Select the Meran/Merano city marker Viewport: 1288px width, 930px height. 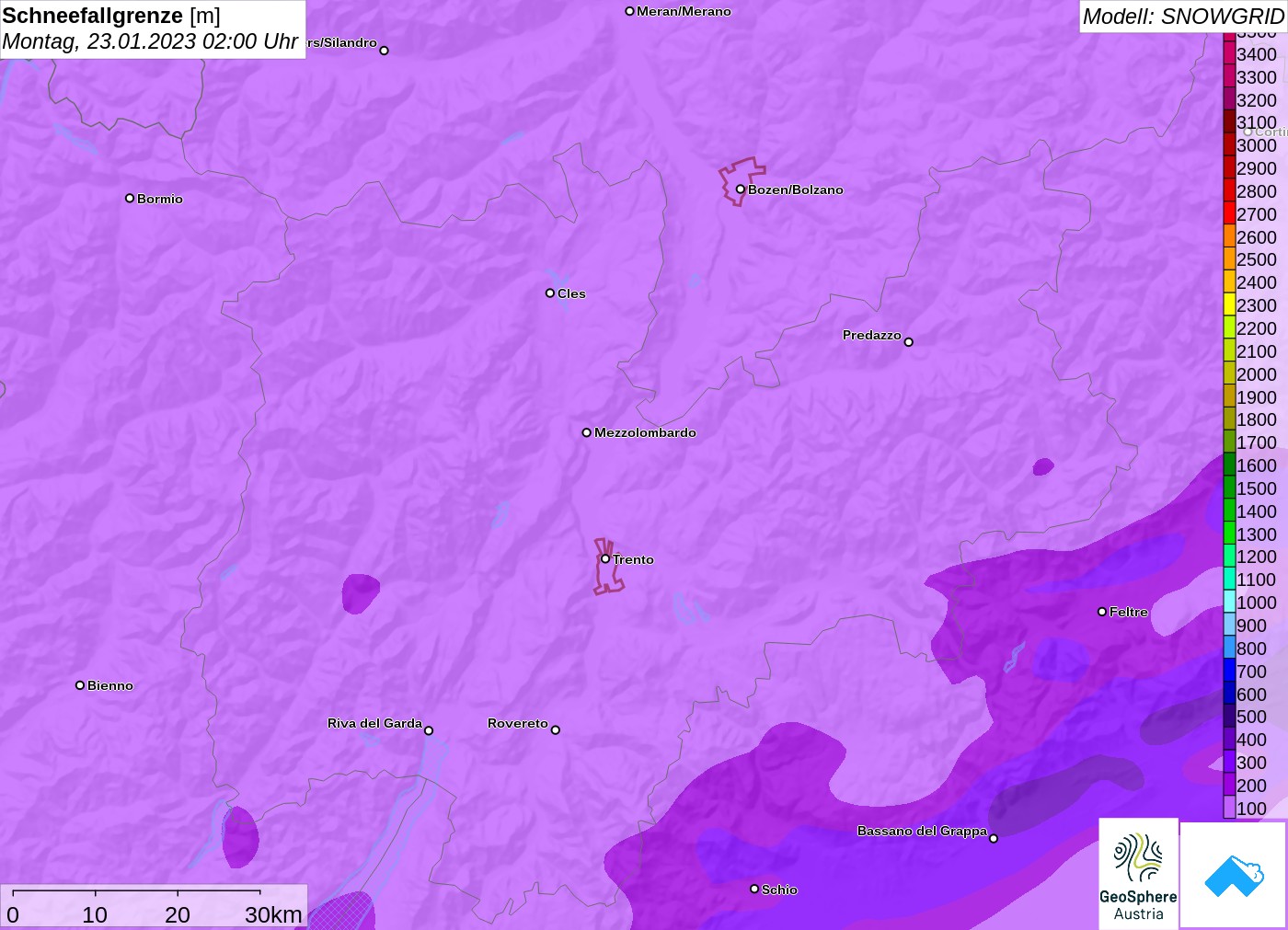[x=629, y=11]
